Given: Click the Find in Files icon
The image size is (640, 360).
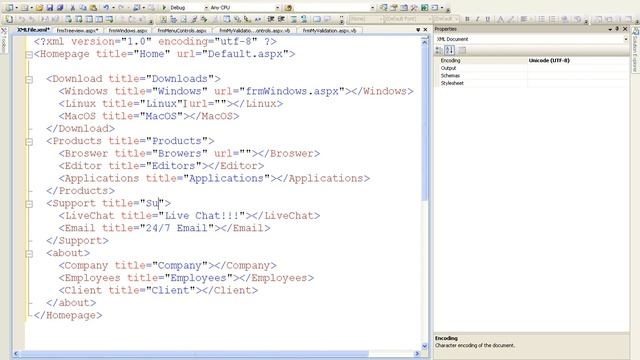Looking at the screenshot, I should [288, 8].
